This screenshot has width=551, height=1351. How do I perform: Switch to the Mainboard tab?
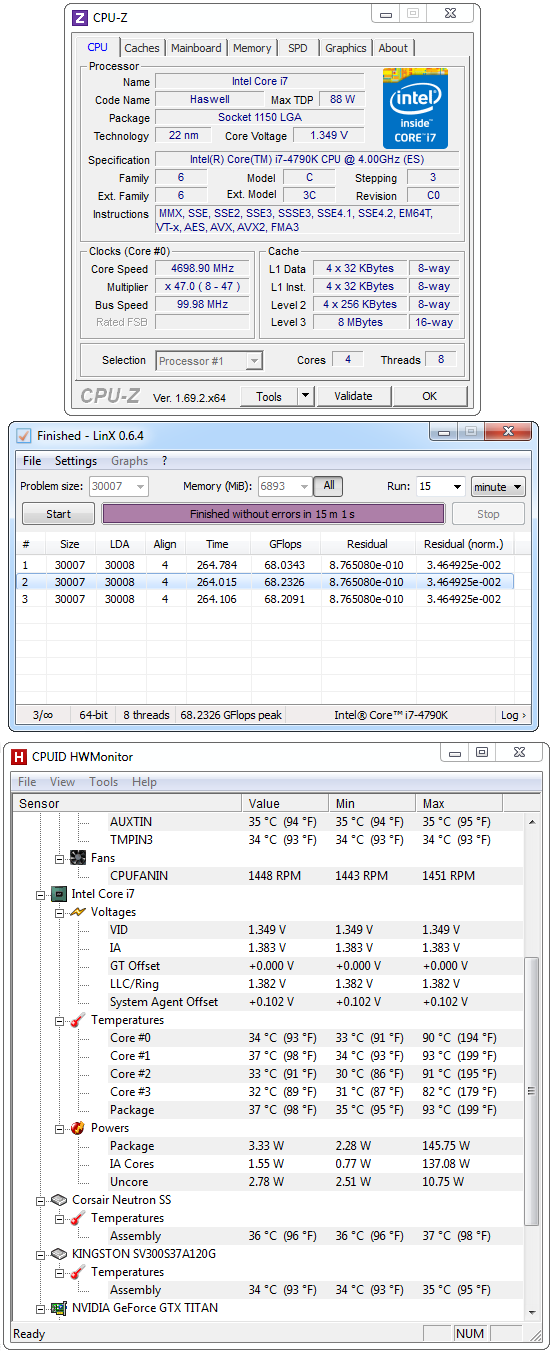196,48
